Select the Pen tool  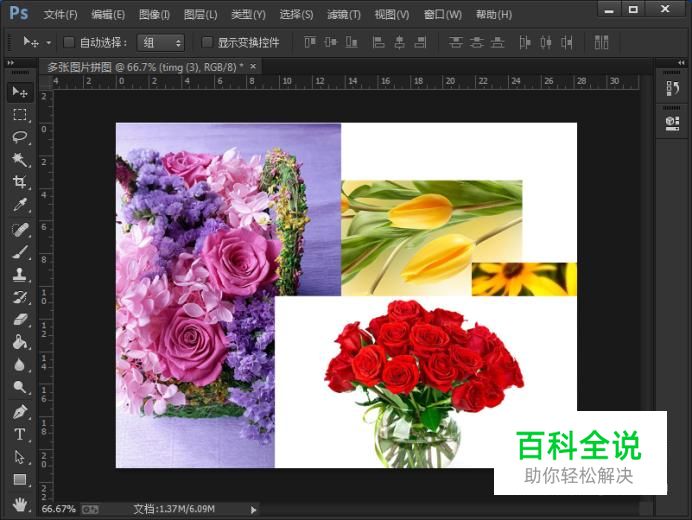[x=19, y=412]
